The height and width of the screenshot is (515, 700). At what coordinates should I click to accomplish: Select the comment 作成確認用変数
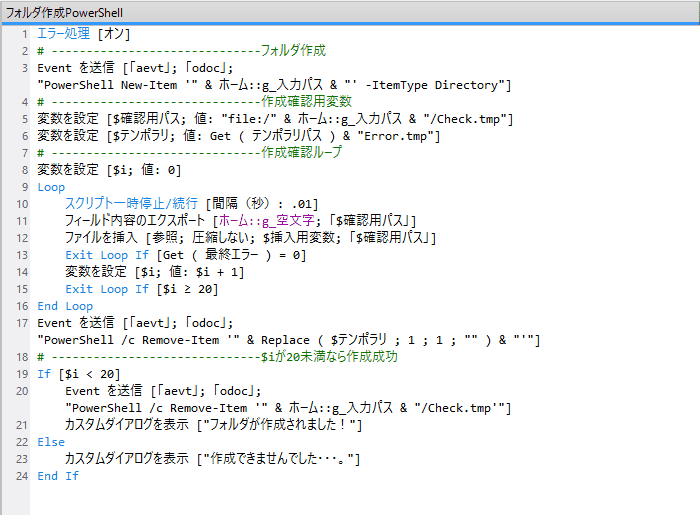pos(194,102)
